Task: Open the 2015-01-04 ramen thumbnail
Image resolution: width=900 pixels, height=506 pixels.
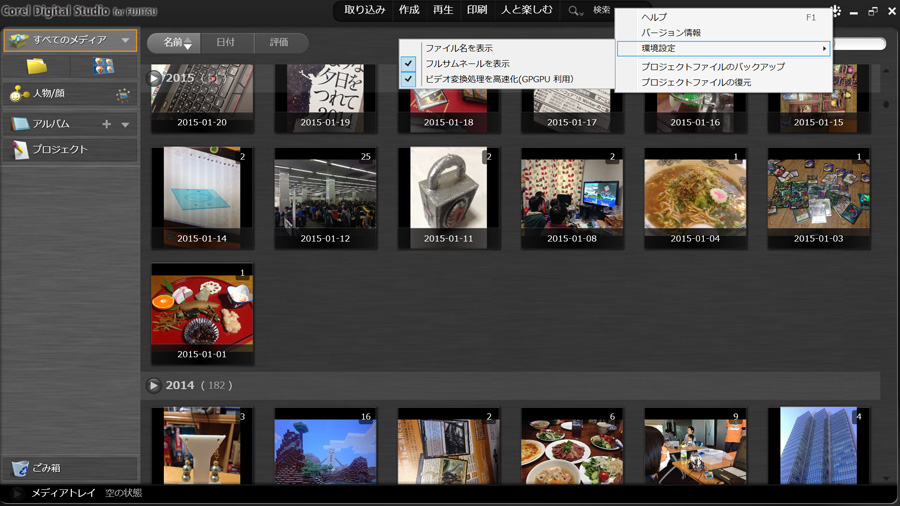Action: pyautogui.click(x=694, y=191)
